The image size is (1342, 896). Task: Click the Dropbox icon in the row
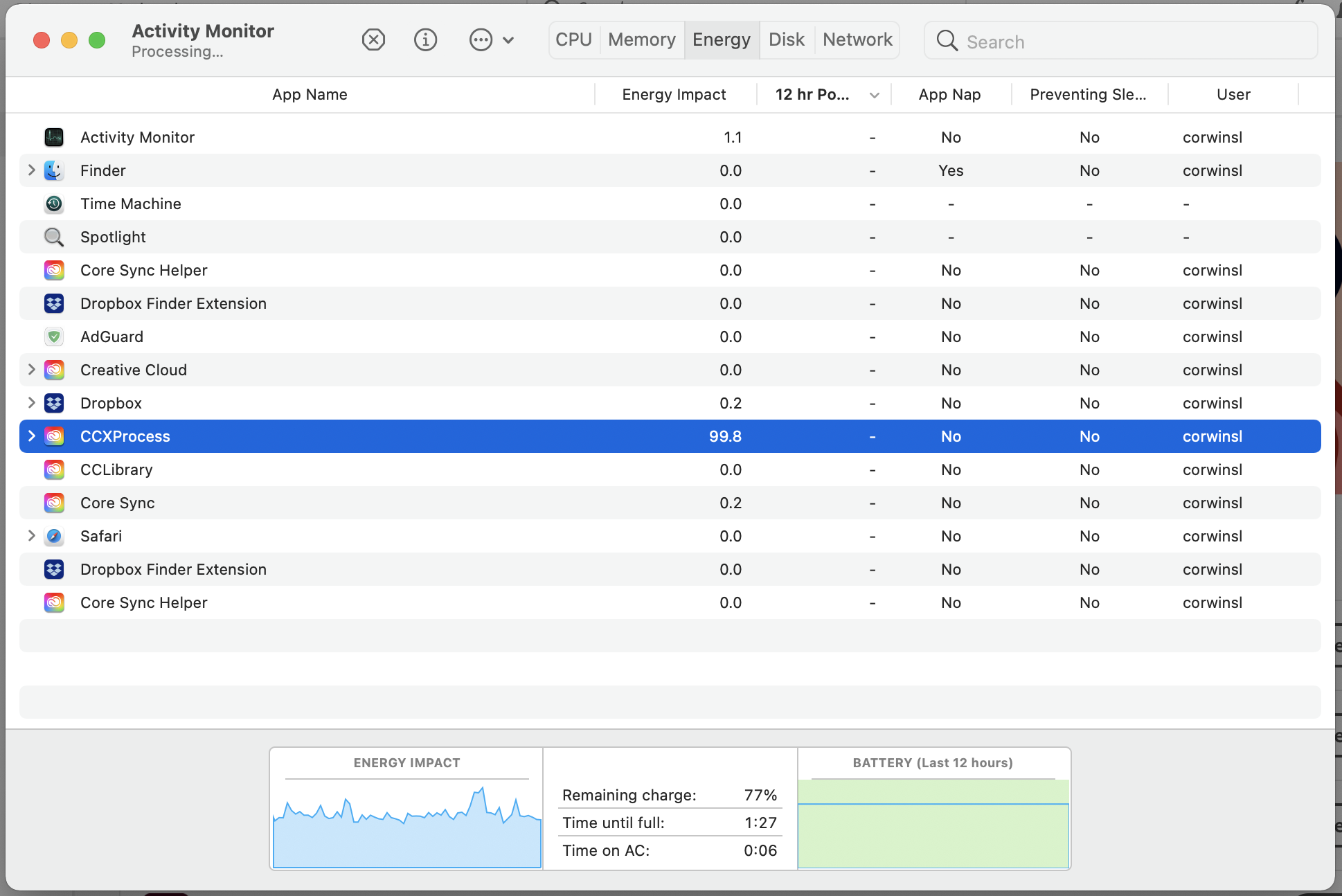53,403
